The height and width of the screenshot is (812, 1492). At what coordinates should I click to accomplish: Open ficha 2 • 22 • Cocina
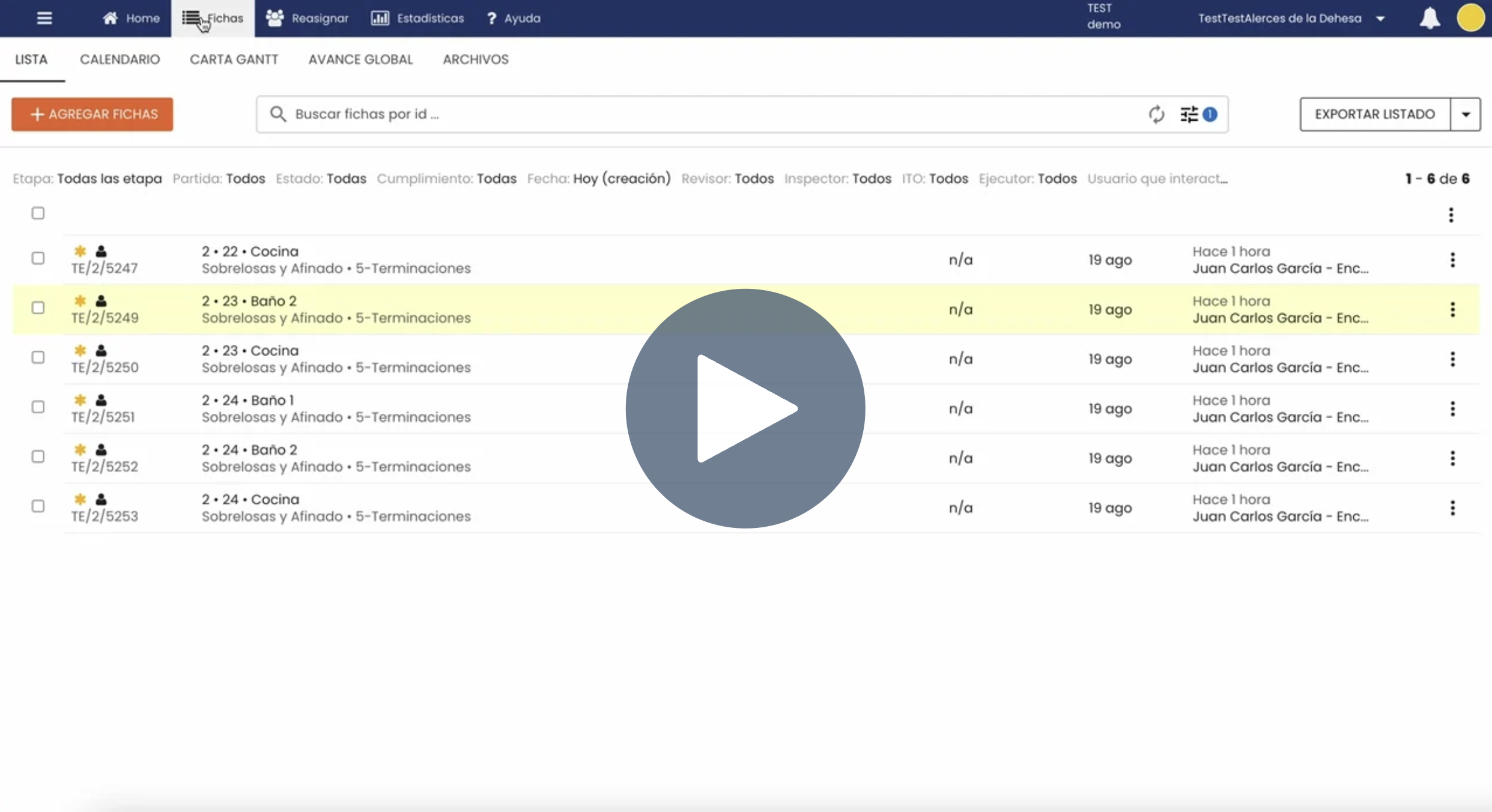coord(250,252)
